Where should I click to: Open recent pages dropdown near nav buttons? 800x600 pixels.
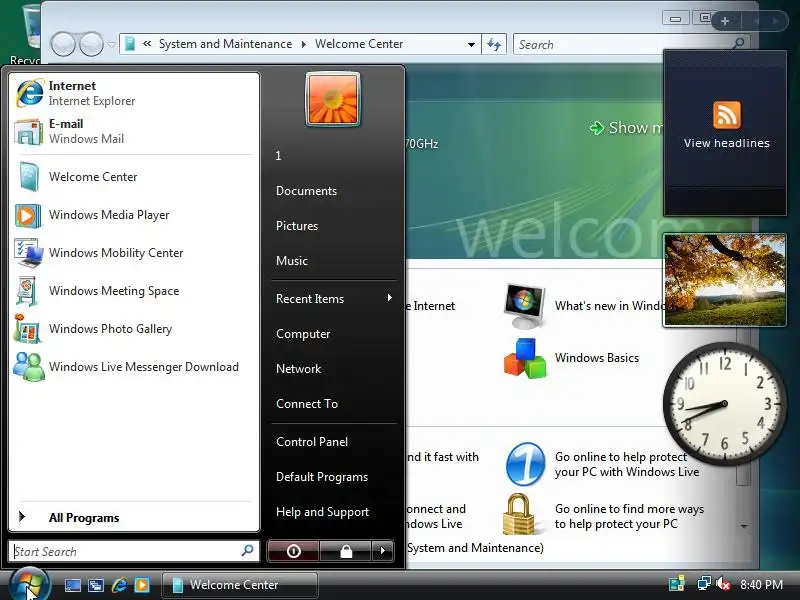click(x=112, y=44)
